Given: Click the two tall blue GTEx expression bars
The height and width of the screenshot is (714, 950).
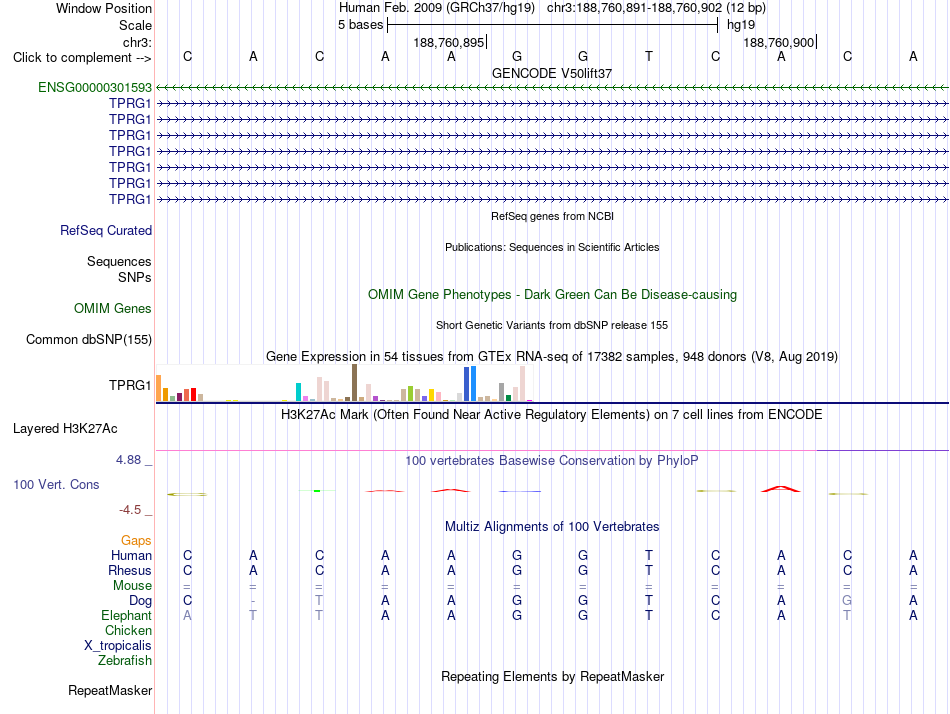Looking at the screenshot, I should click(470, 384).
